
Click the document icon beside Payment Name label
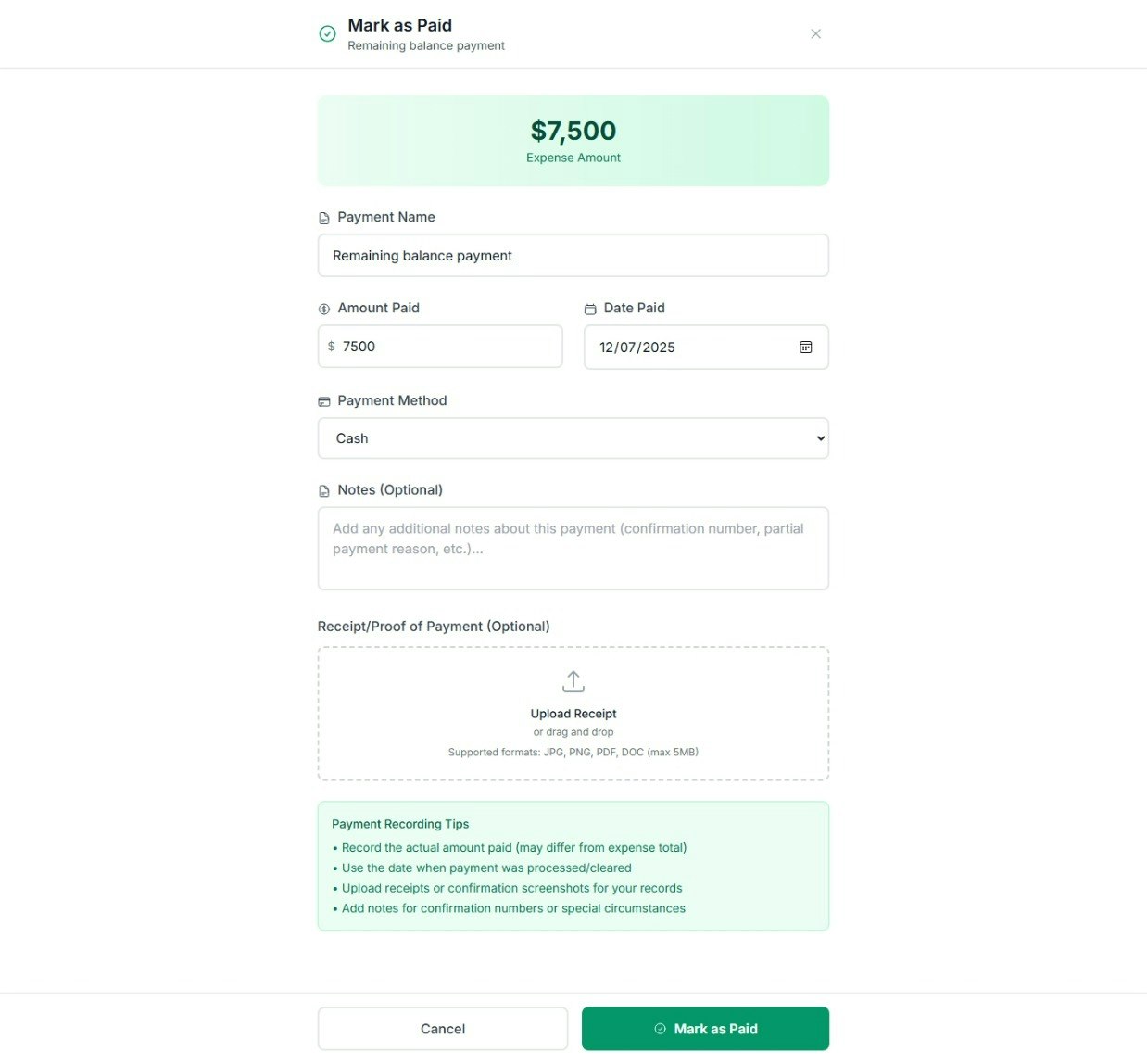323,217
